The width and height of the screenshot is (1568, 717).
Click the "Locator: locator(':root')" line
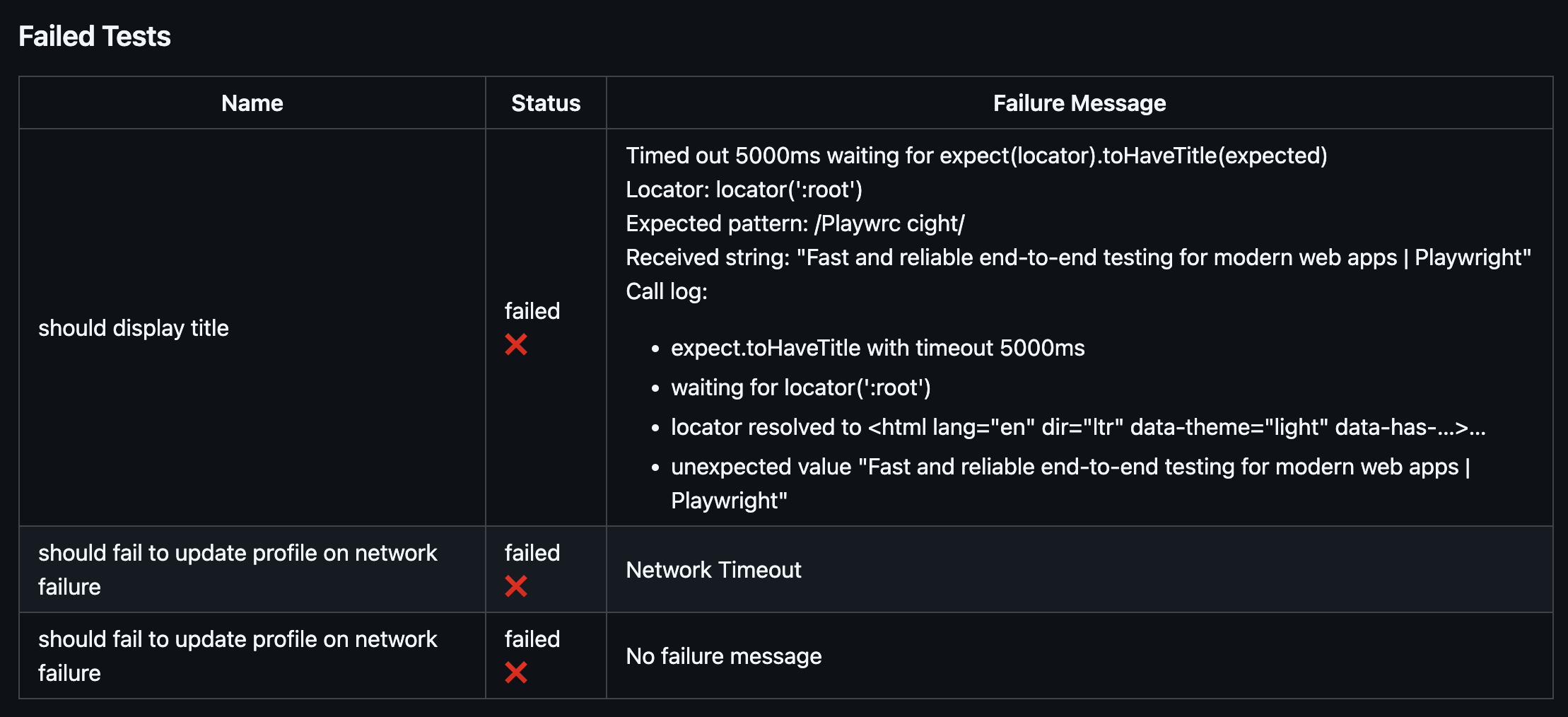tap(744, 190)
